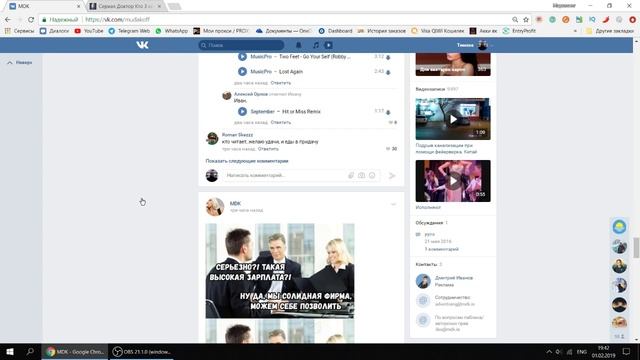Image resolution: width=640 pixels, height=360 pixels.
Task: Click the video player icon in VK header
Action: [329, 45]
